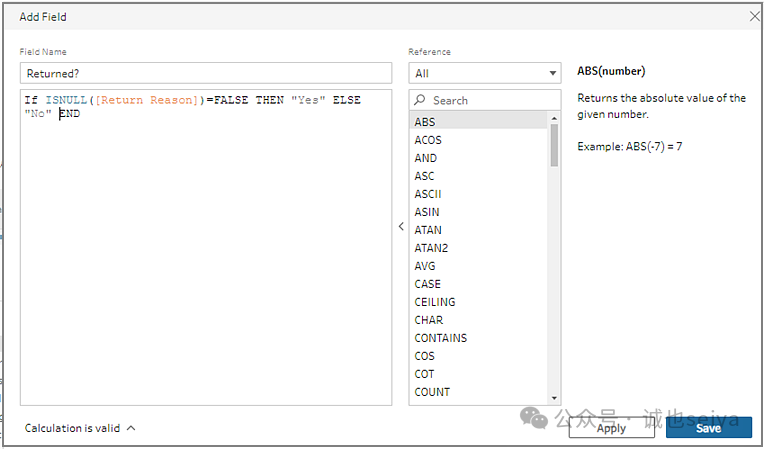Click the ABS(number) help heading
764x449 pixels.
click(611, 71)
